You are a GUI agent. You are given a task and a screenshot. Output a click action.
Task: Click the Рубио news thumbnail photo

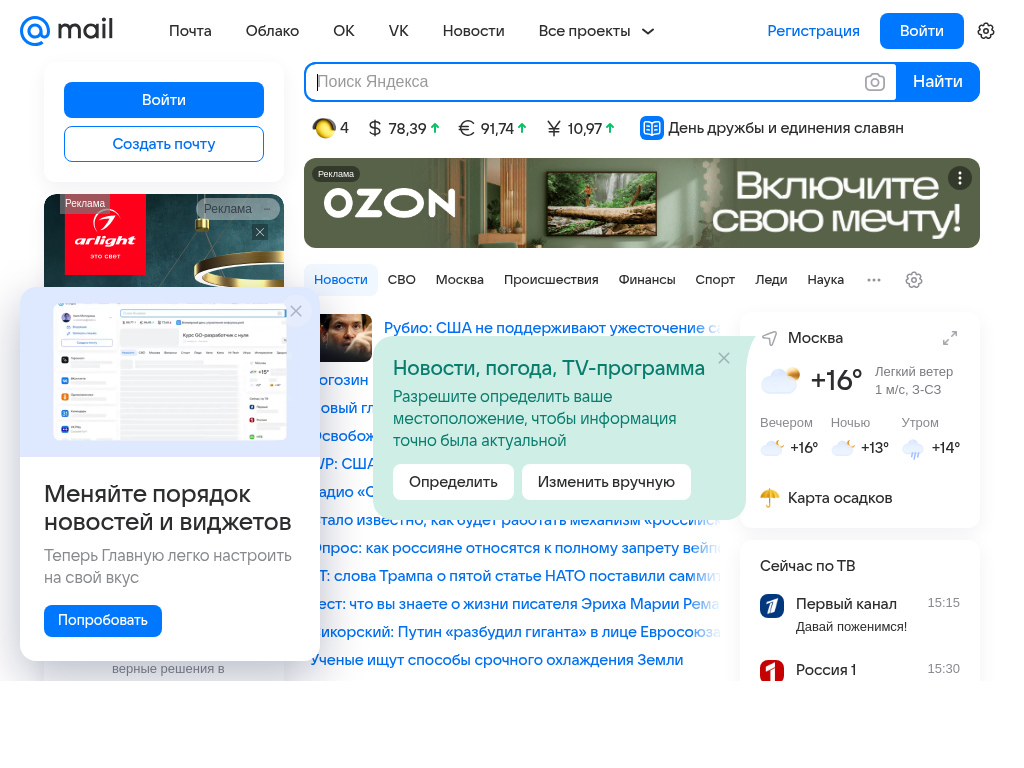345,338
